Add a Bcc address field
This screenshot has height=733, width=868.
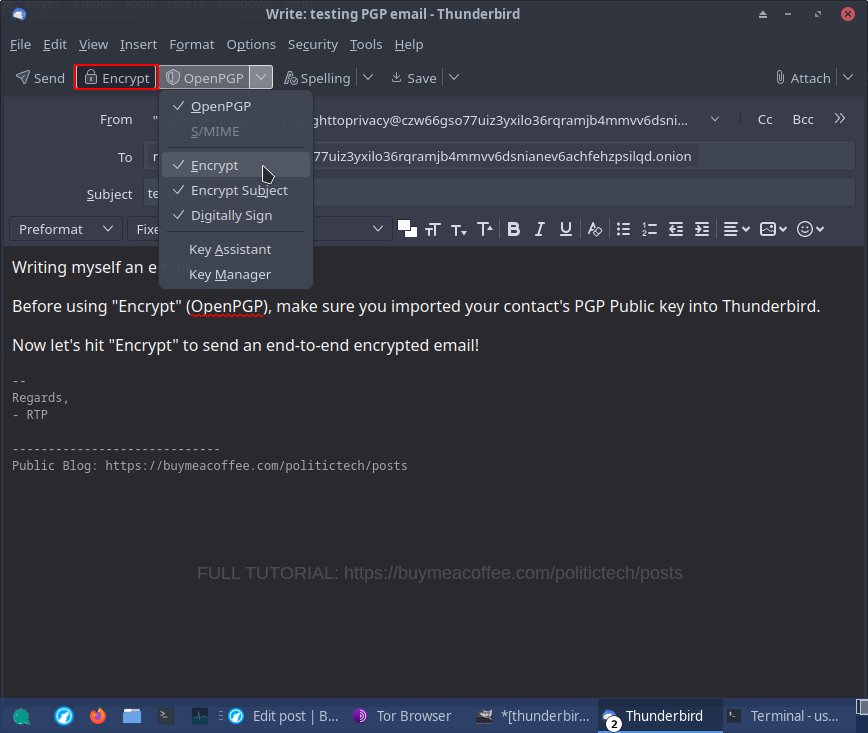click(803, 120)
